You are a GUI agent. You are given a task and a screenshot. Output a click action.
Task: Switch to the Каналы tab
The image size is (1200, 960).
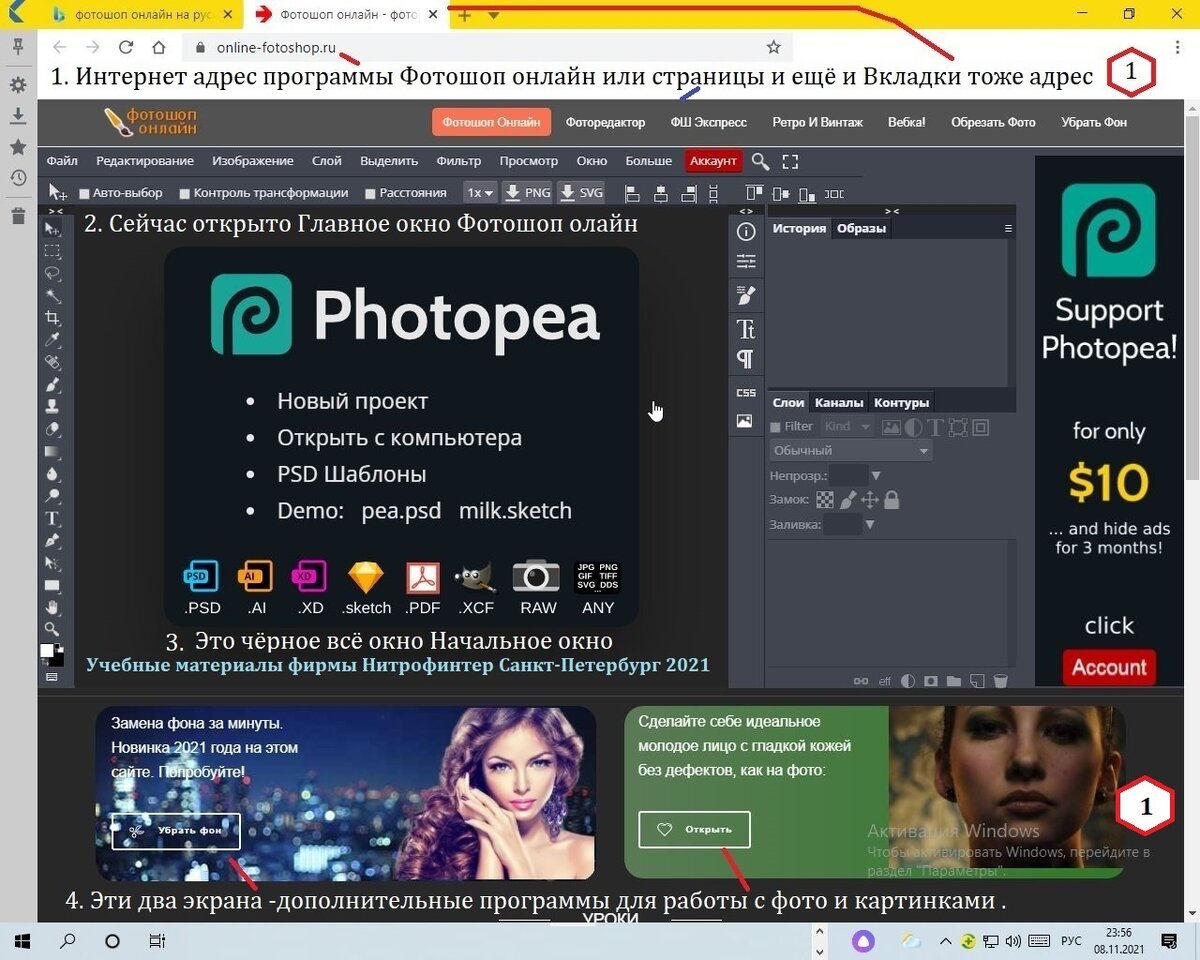[839, 403]
